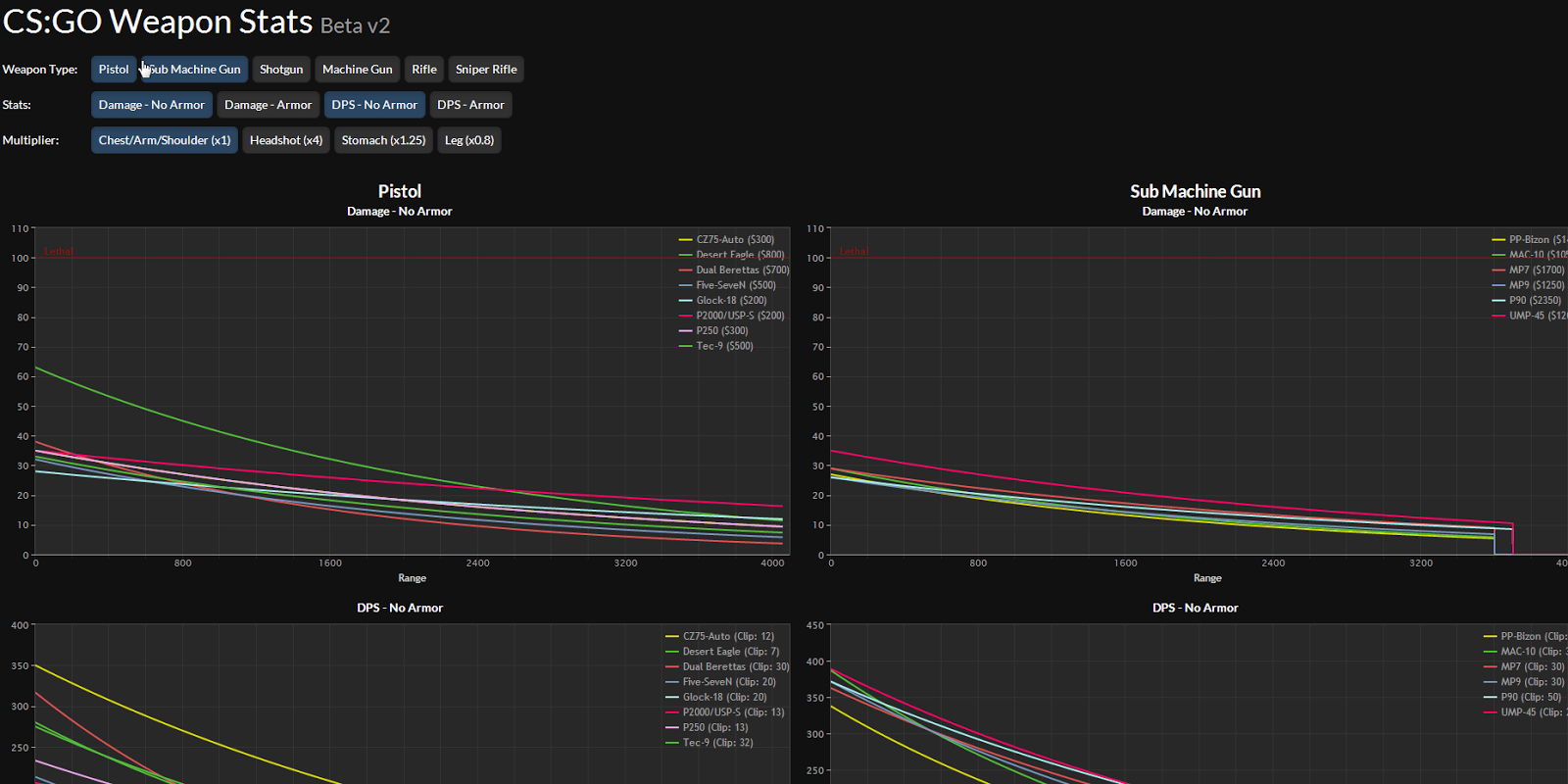This screenshot has width=1568, height=784.
Task: Click the Pistol chart title
Action: coord(400,191)
